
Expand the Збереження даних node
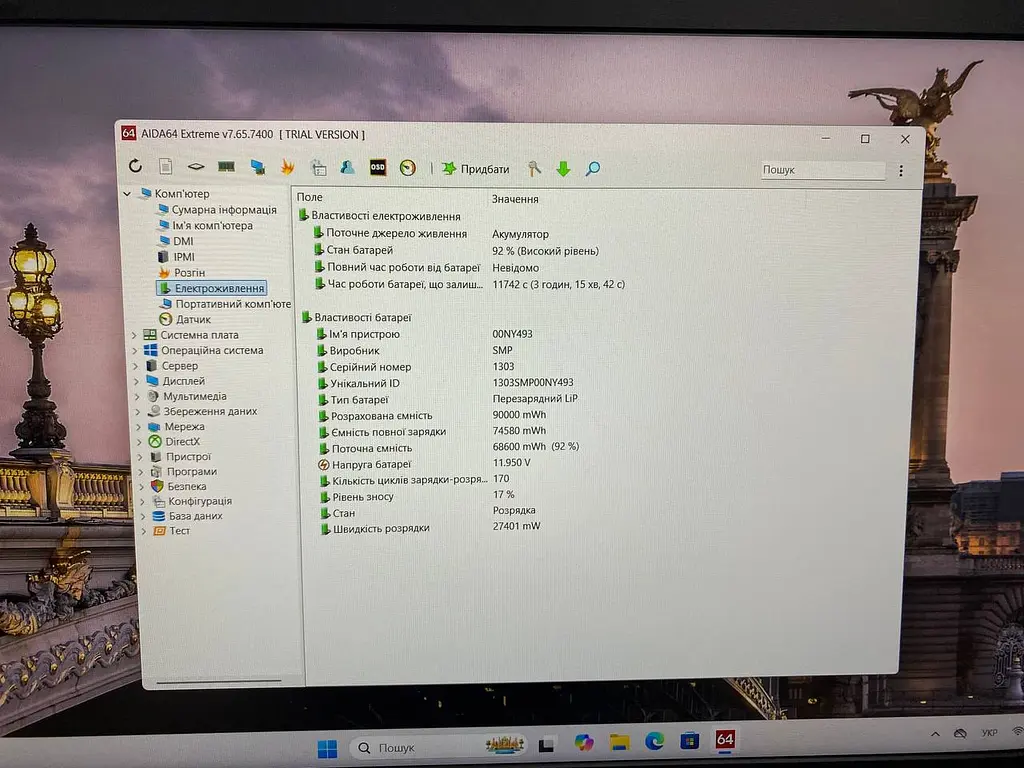tap(138, 411)
